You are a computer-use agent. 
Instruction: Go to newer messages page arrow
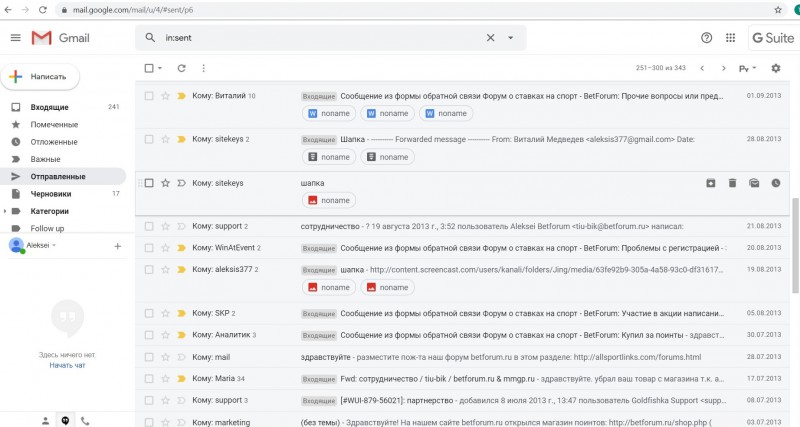click(702, 68)
